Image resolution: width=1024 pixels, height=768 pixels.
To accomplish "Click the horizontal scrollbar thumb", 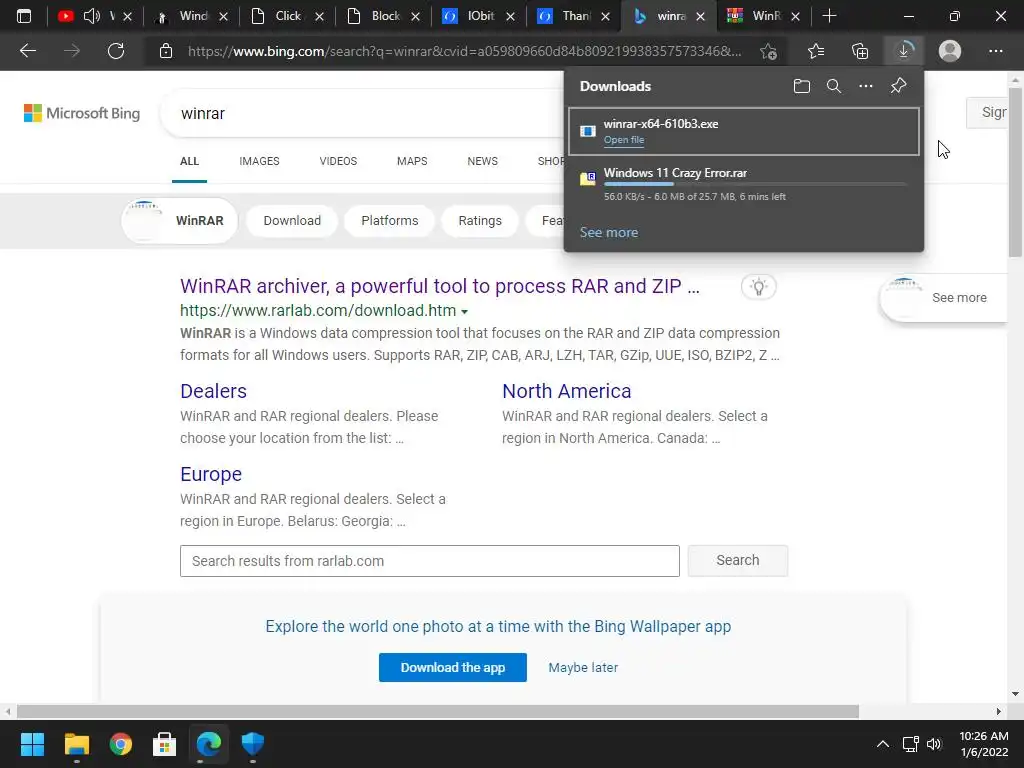I will (x=438, y=711).
